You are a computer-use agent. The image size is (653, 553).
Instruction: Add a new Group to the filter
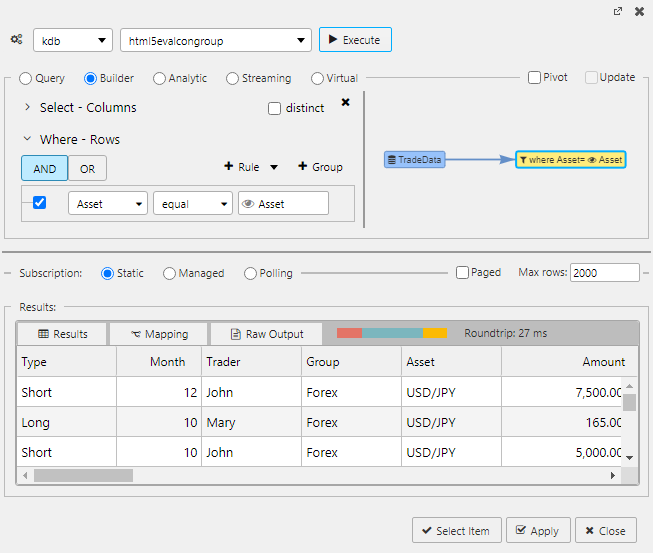(x=320, y=167)
